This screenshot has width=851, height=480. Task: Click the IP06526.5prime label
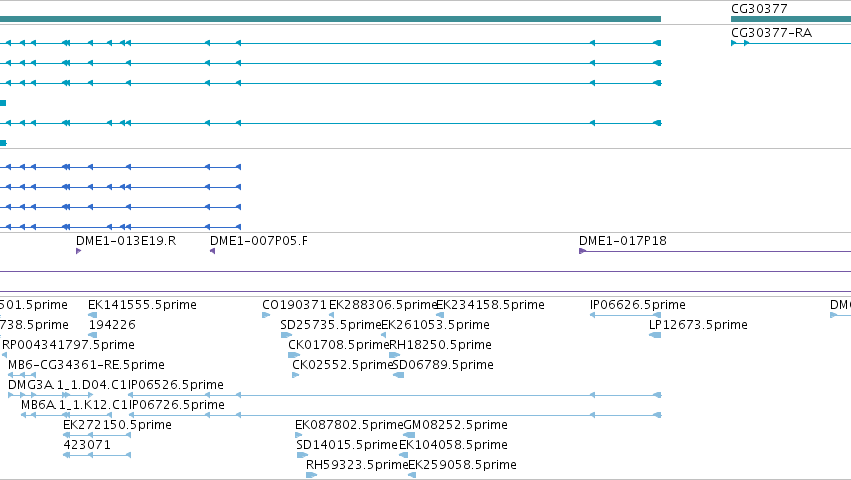pos(176,385)
